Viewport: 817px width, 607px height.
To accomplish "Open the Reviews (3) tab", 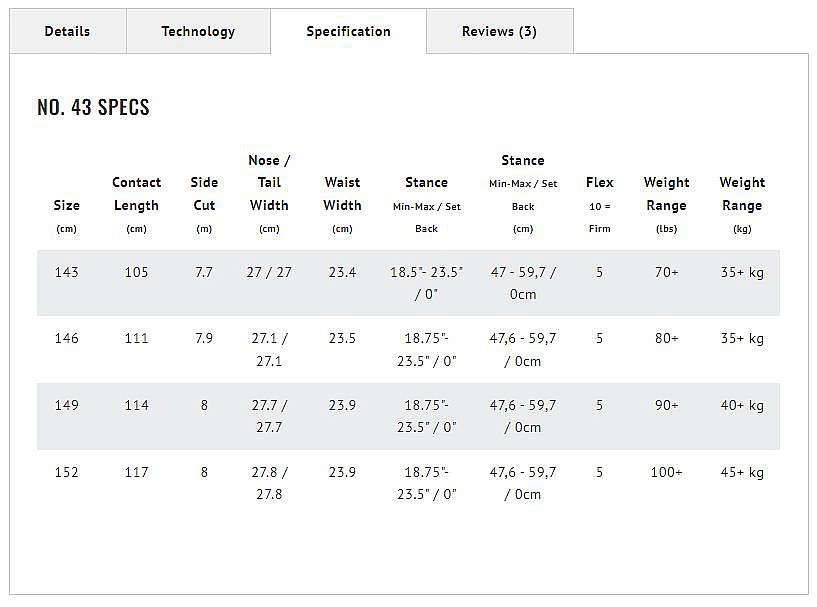I will pyautogui.click(x=500, y=31).
